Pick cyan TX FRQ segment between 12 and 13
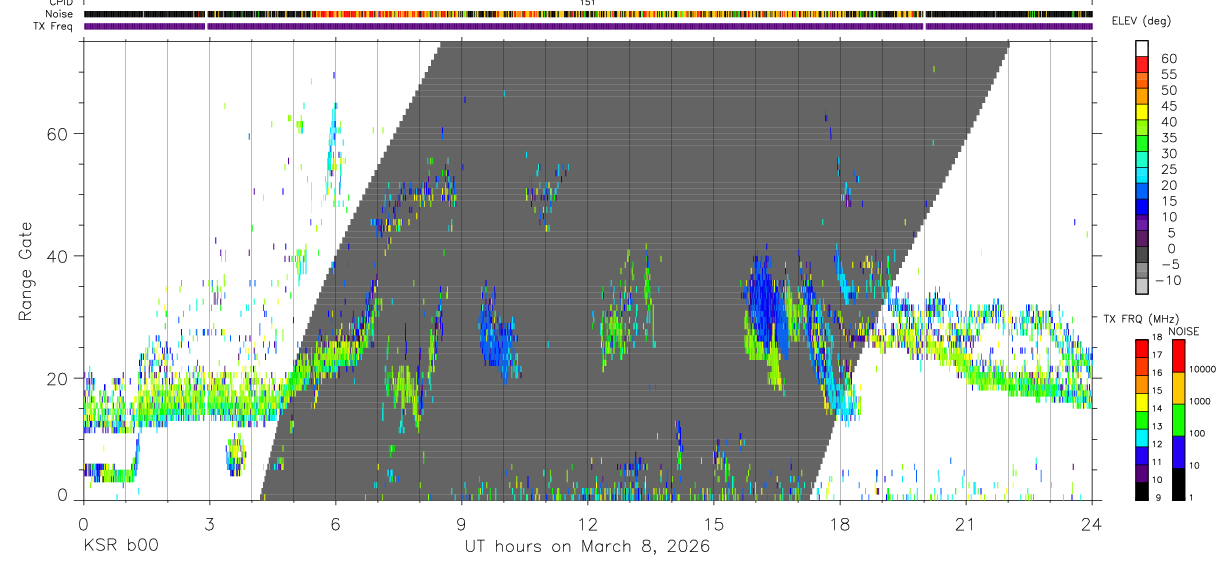Viewport: 1228px width, 567px height. pos(1142,437)
